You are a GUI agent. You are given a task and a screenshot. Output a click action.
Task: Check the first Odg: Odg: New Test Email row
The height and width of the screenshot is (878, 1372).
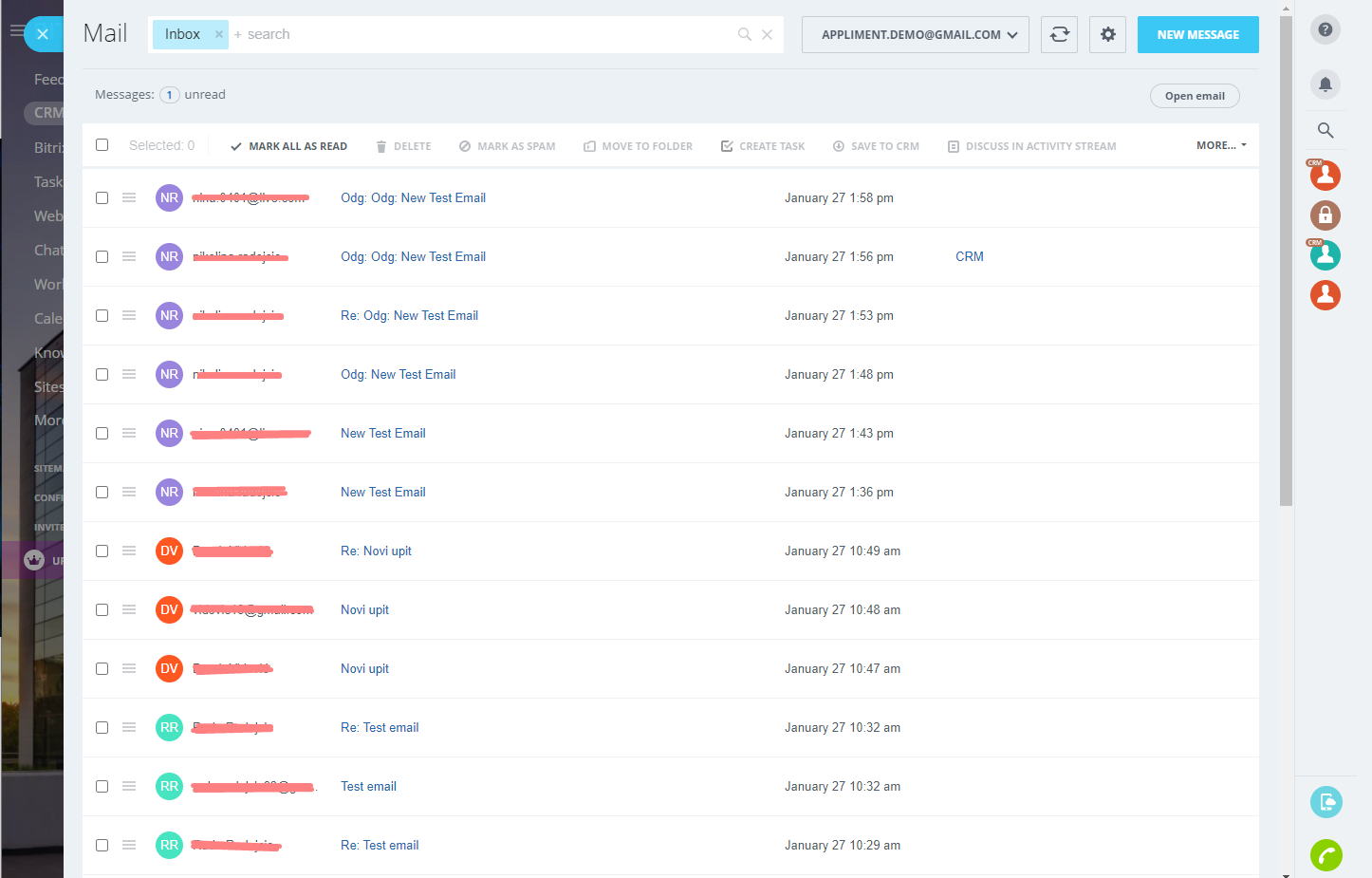tap(102, 197)
